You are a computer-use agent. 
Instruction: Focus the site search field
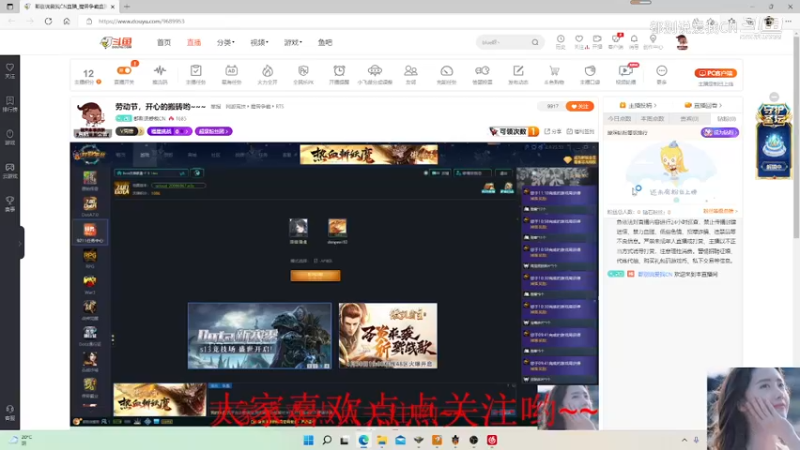(x=504, y=42)
